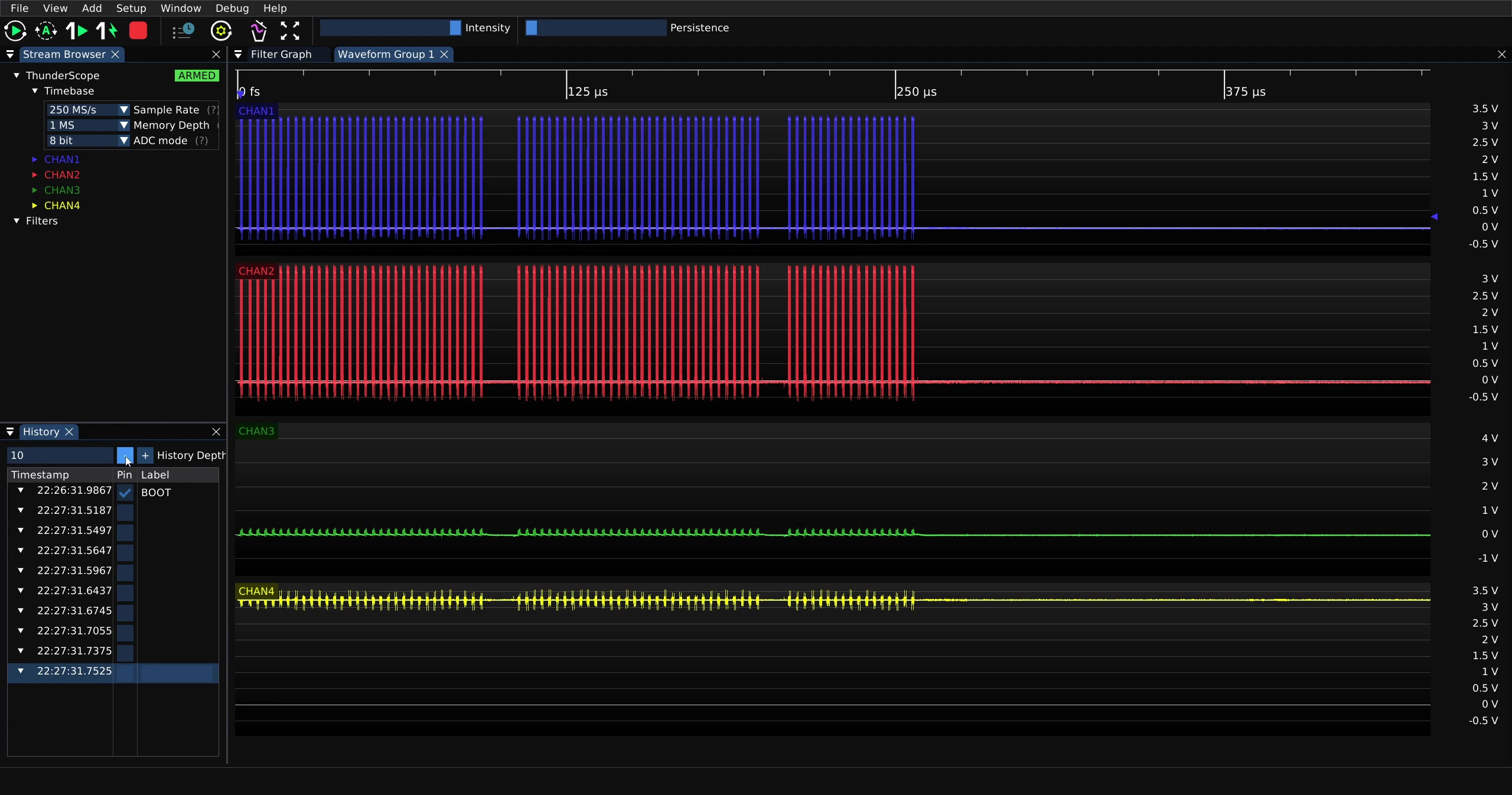This screenshot has height=795, width=1512.
Task: Close the Waveform Group 1 tab
Action: point(444,54)
